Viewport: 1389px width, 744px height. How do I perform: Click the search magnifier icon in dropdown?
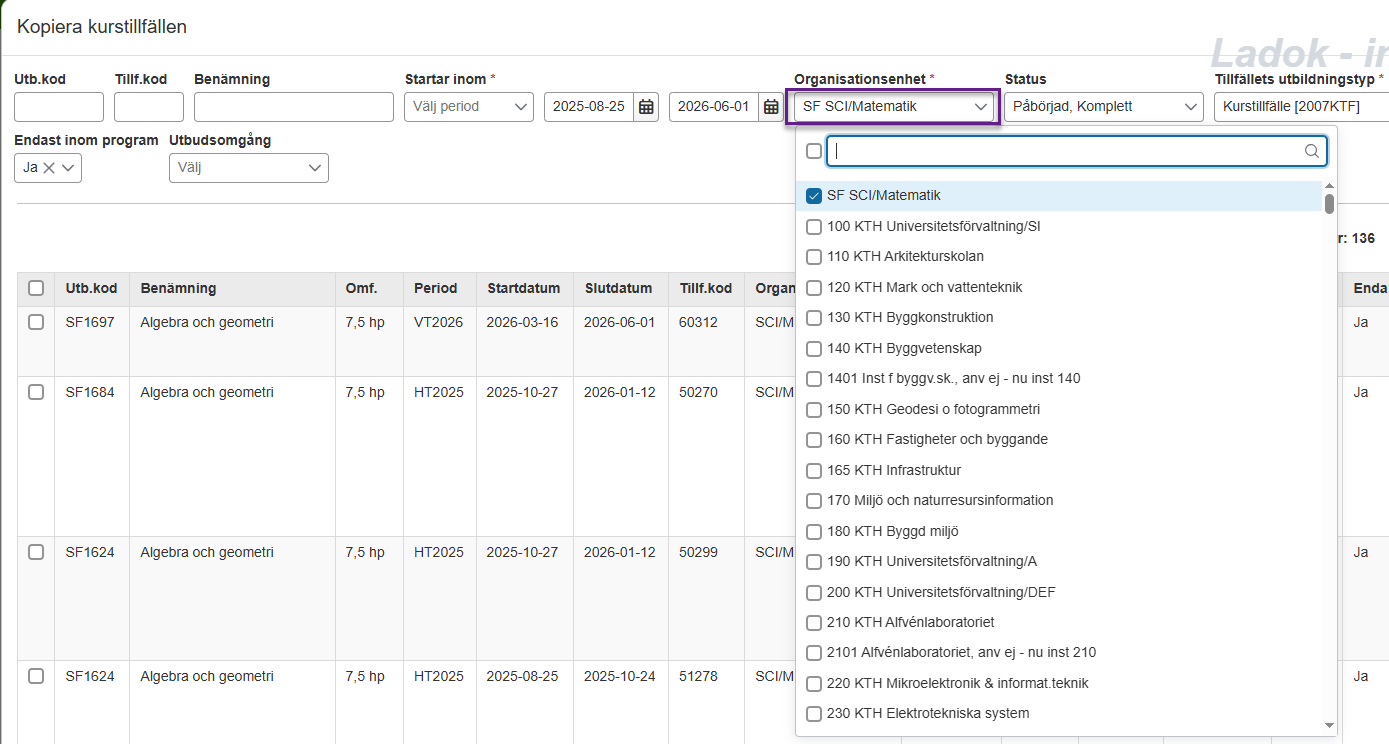pyautogui.click(x=1311, y=151)
